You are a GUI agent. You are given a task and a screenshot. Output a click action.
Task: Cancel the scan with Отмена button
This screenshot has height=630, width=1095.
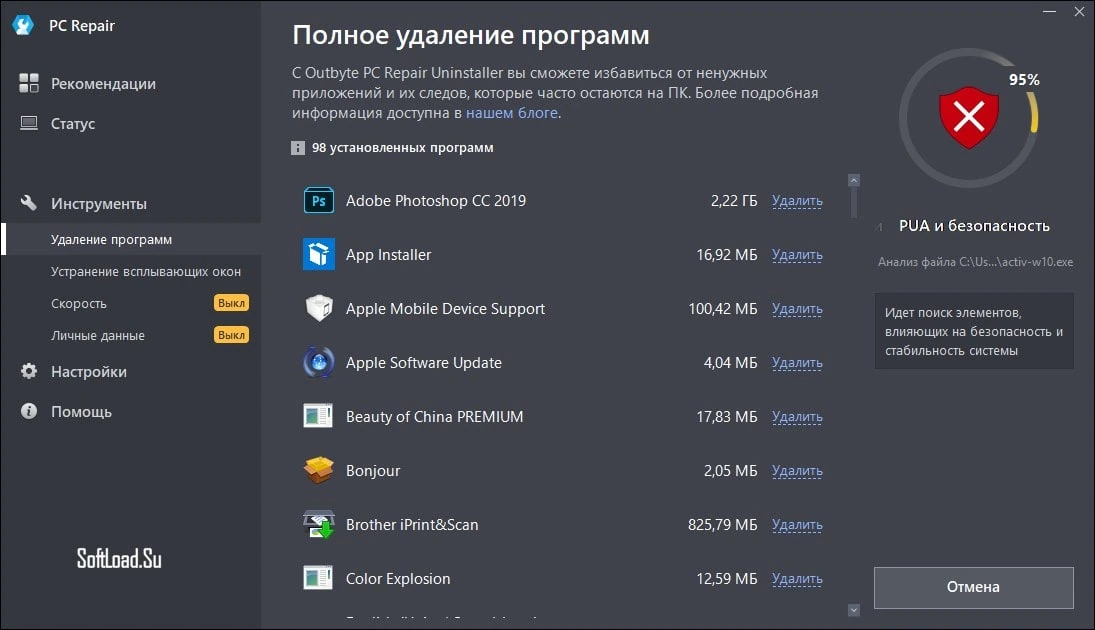click(973, 587)
